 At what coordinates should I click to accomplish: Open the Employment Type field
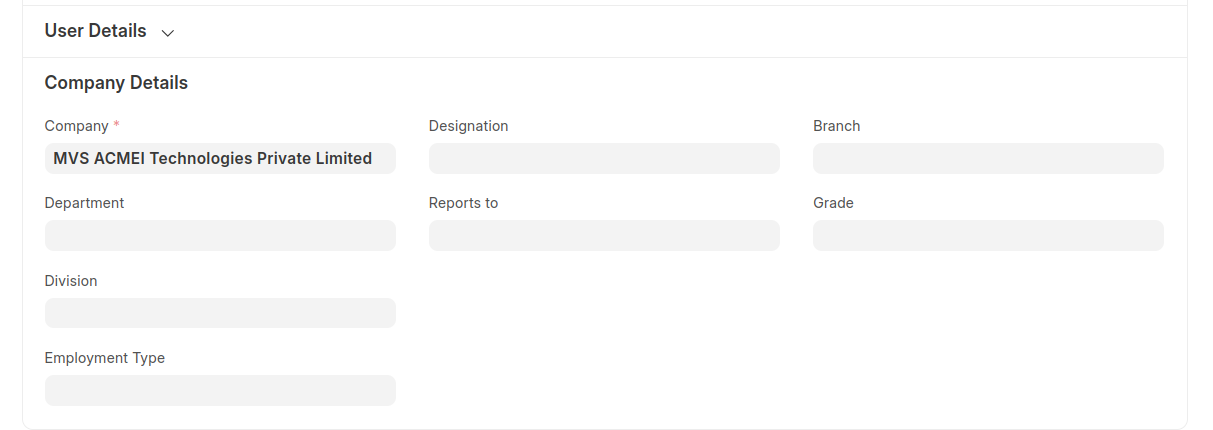click(x=220, y=390)
